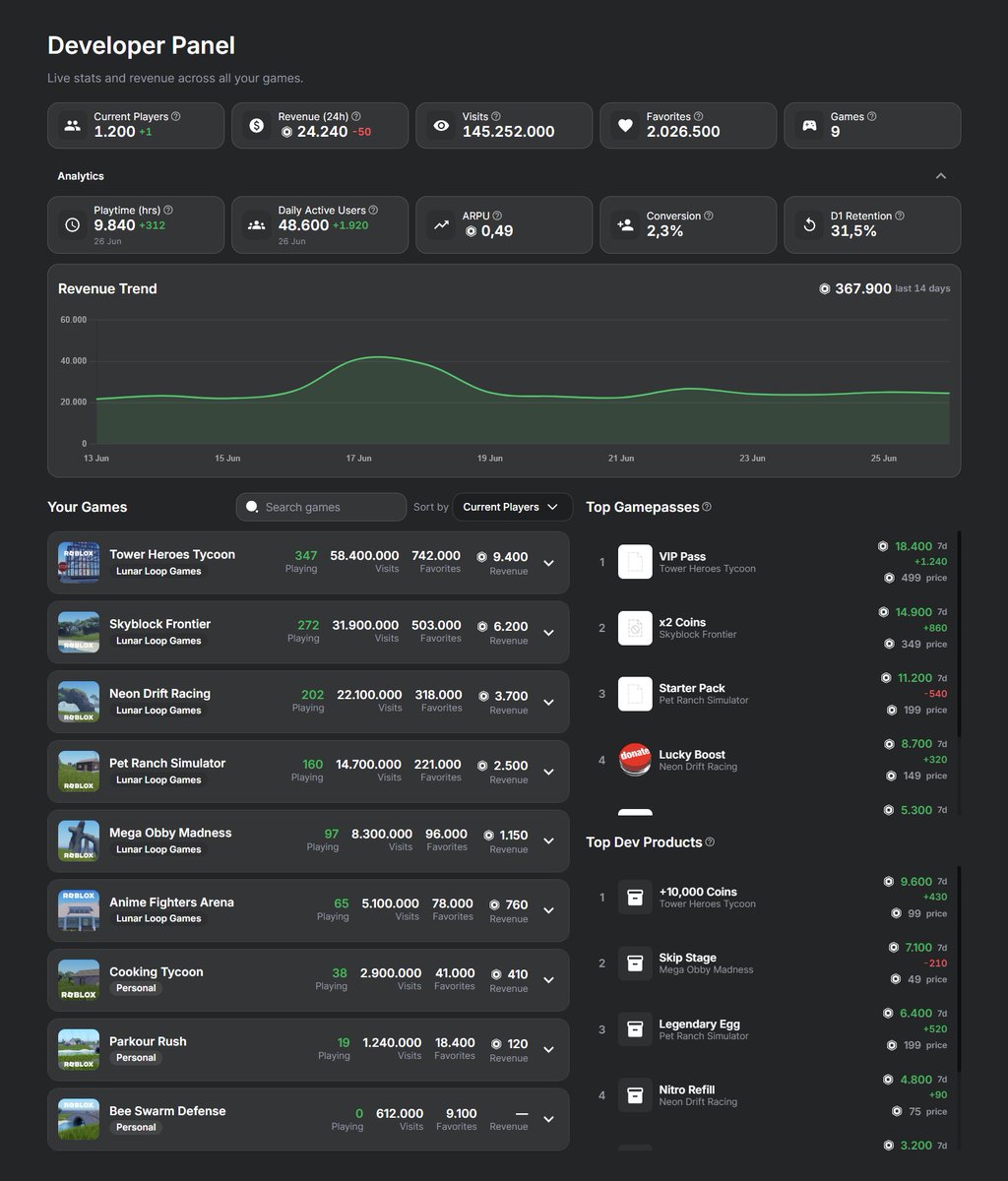This screenshot has height=1181, width=1008.
Task: Click the Revenue Trend heading
Action: coord(107,288)
